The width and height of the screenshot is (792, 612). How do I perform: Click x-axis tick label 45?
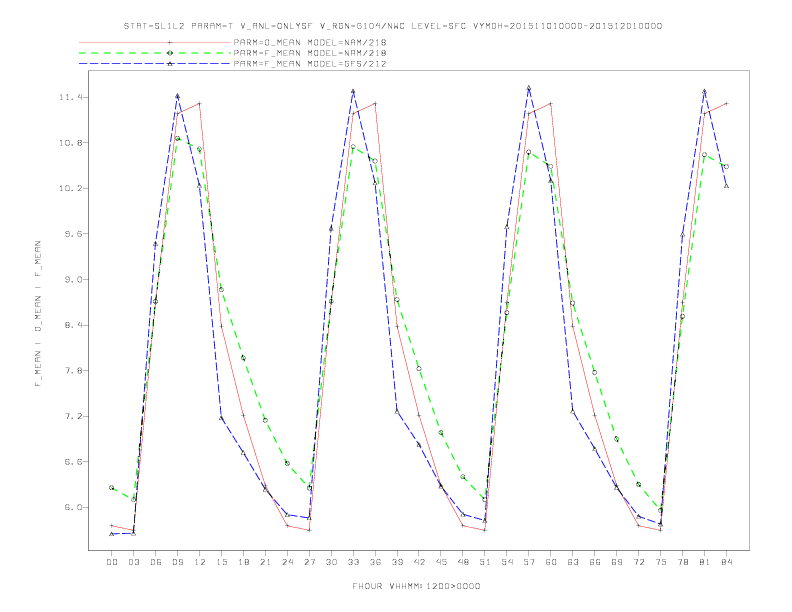[441, 562]
